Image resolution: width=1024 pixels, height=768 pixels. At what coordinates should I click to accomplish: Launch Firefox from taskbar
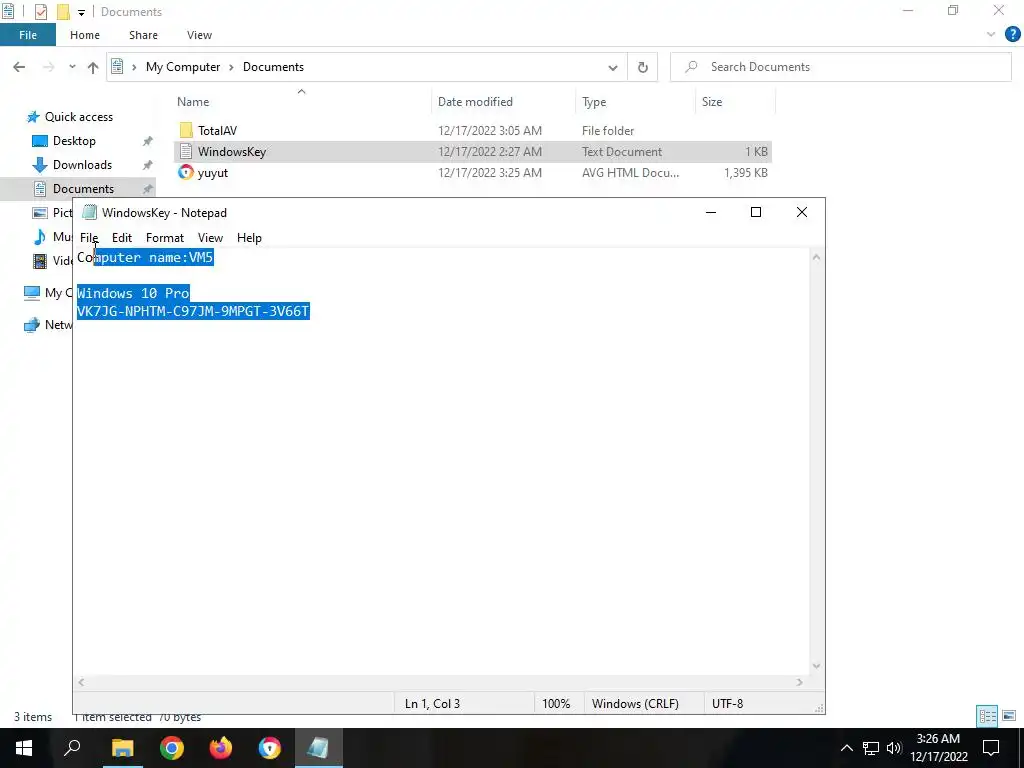point(221,748)
